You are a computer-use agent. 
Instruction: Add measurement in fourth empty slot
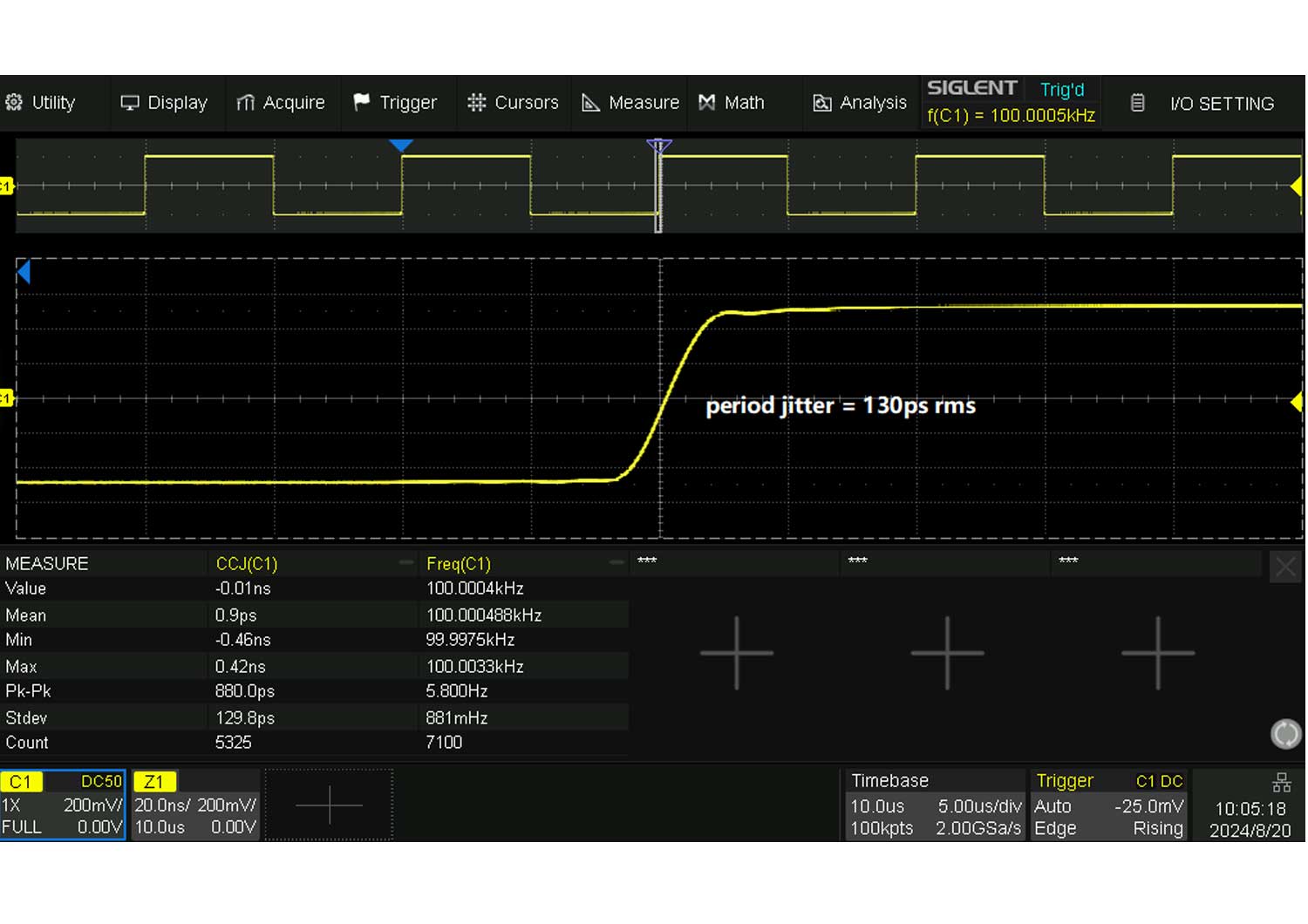tap(947, 653)
